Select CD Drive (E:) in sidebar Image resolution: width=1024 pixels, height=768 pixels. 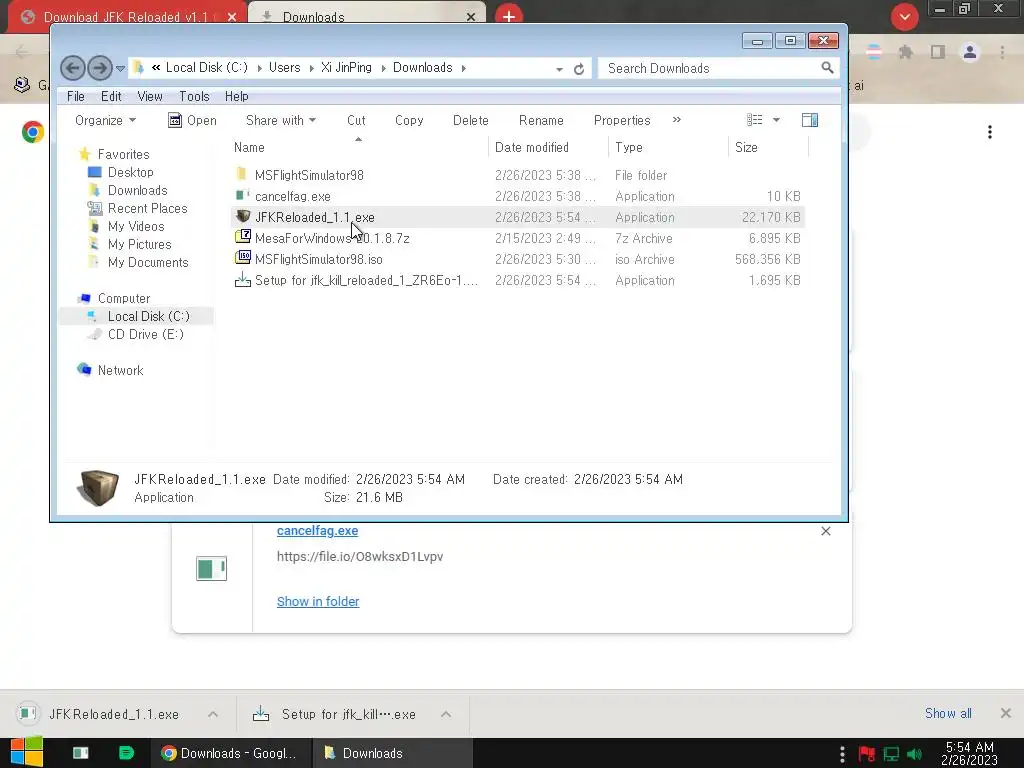pyautogui.click(x=145, y=334)
